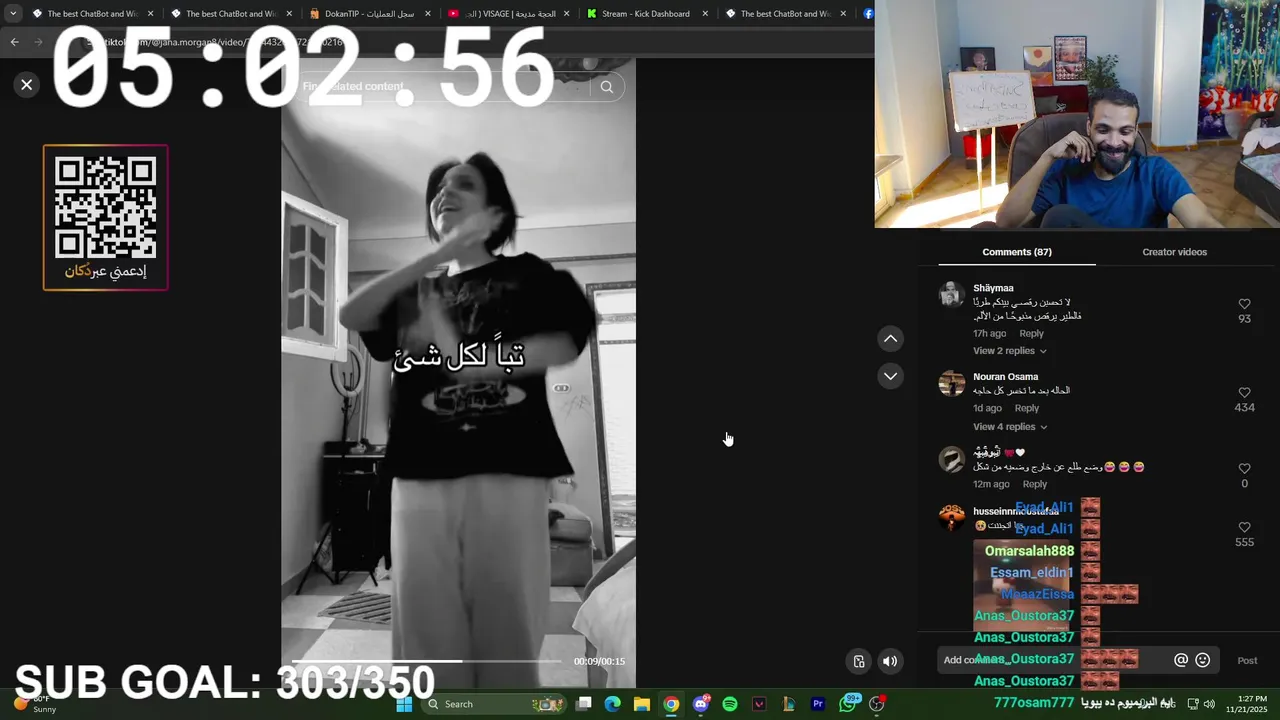Open the taskbar clock and date

coord(1246,704)
